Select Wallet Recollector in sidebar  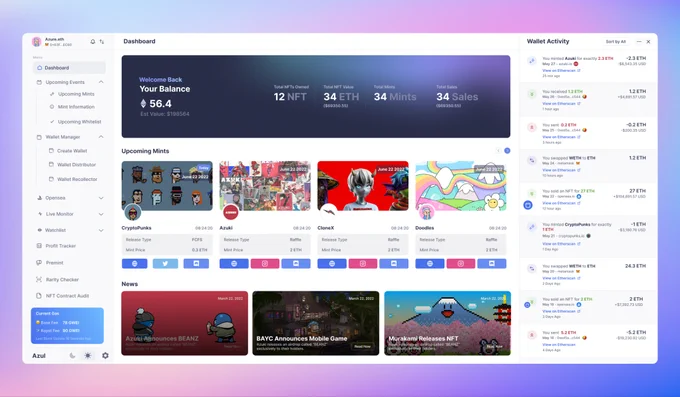click(x=77, y=179)
